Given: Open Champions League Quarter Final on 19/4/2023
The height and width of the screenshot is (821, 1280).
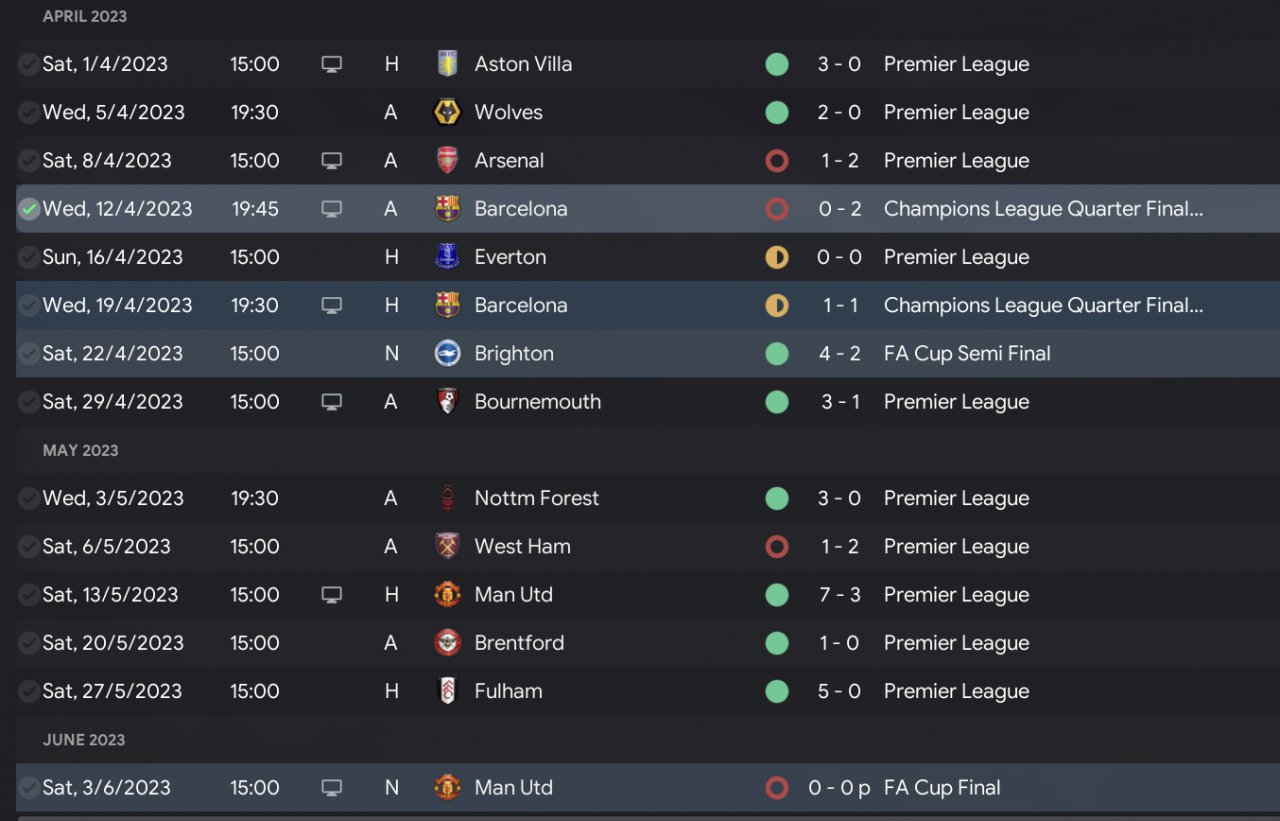Looking at the screenshot, I should coord(1043,305).
